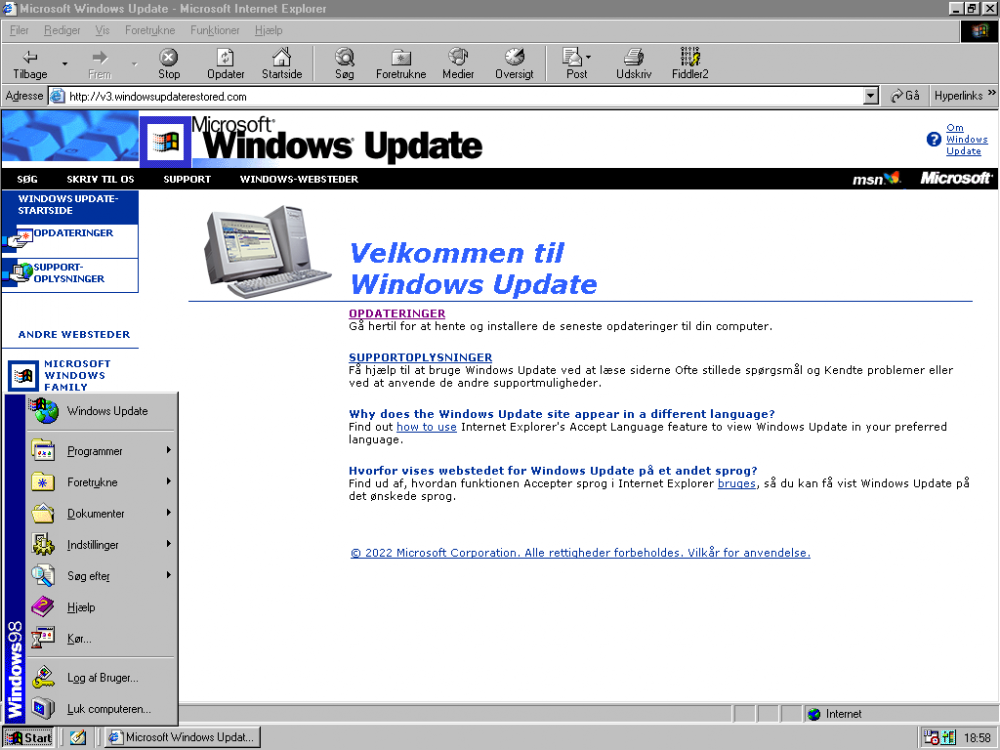Open the SUPPORTOPLYSNINGER link

(420, 357)
